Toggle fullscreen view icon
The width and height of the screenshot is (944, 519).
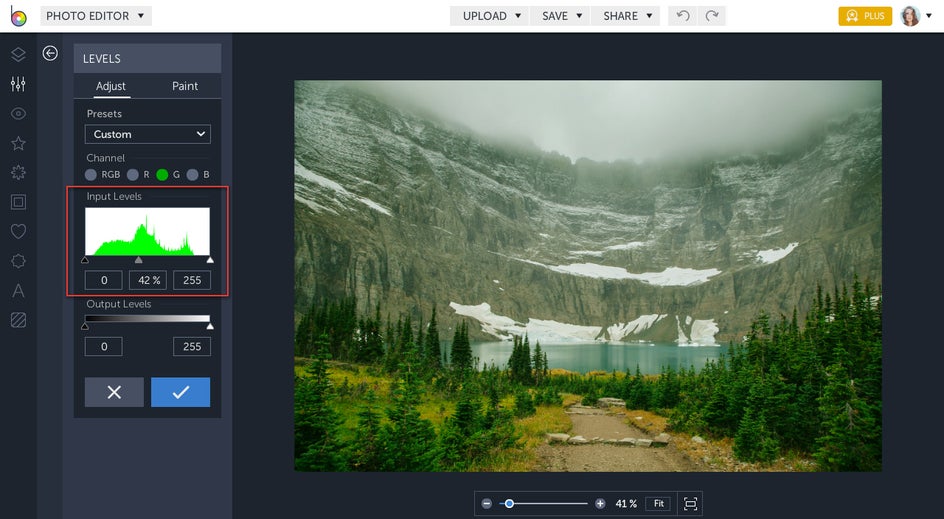pyautogui.click(x=691, y=503)
